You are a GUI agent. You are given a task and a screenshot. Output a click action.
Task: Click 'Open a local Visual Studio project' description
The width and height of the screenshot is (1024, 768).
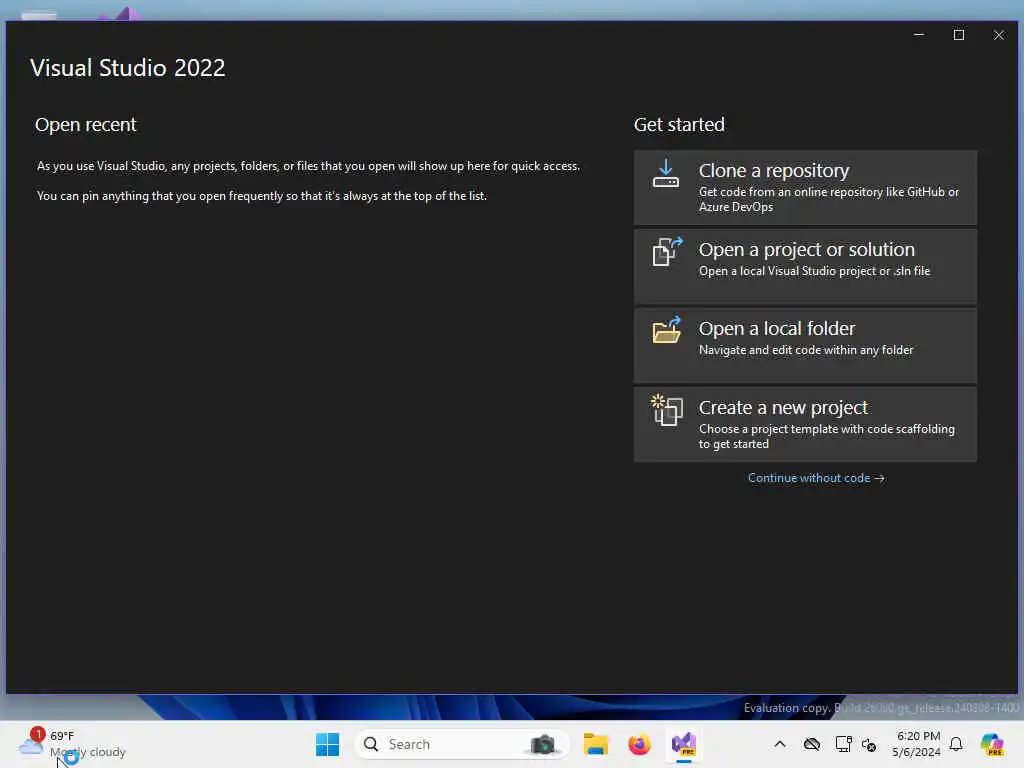(814, 271)
